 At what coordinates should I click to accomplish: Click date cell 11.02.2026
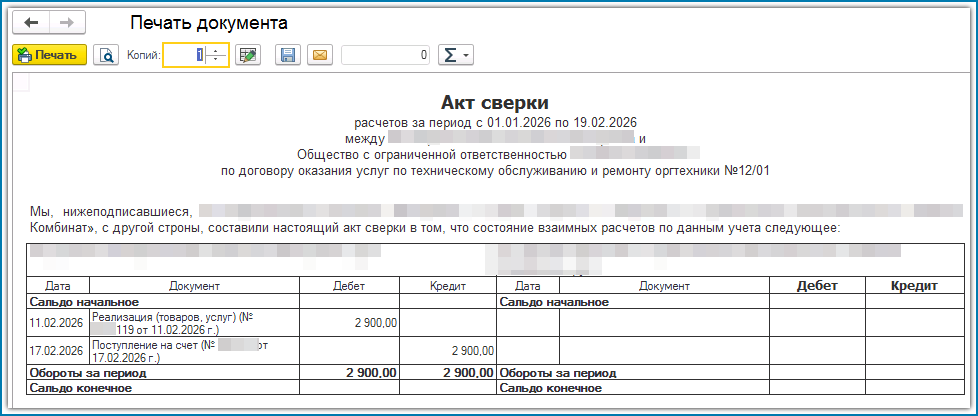[x=57, y=323]
